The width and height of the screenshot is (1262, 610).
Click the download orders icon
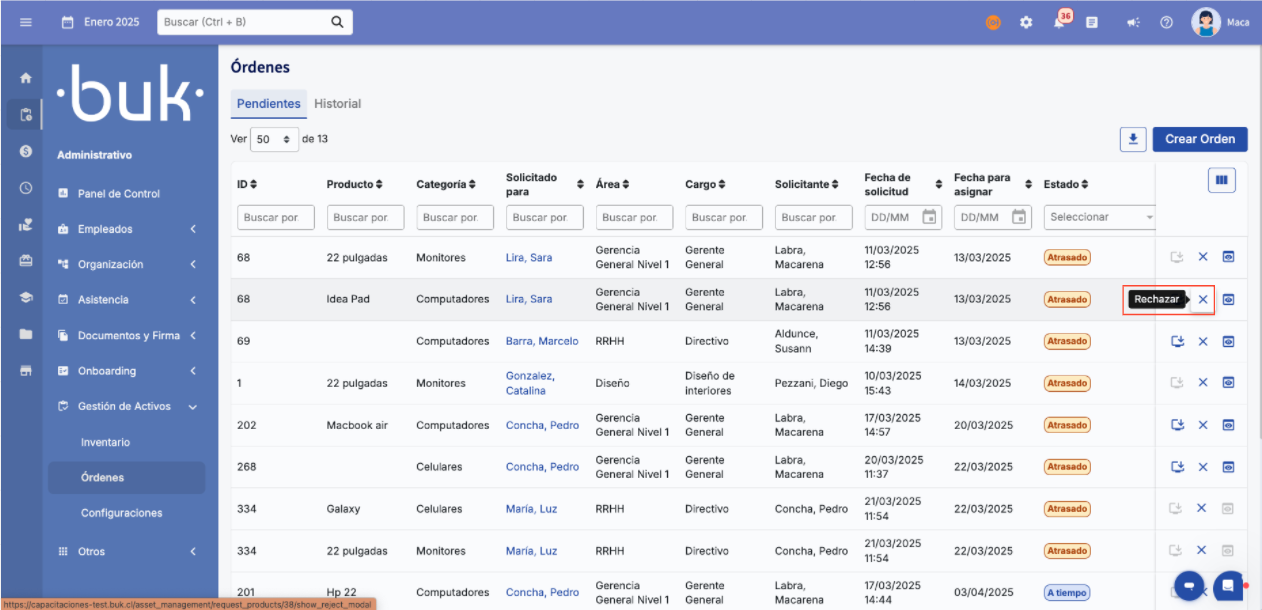coord(1132,139)
